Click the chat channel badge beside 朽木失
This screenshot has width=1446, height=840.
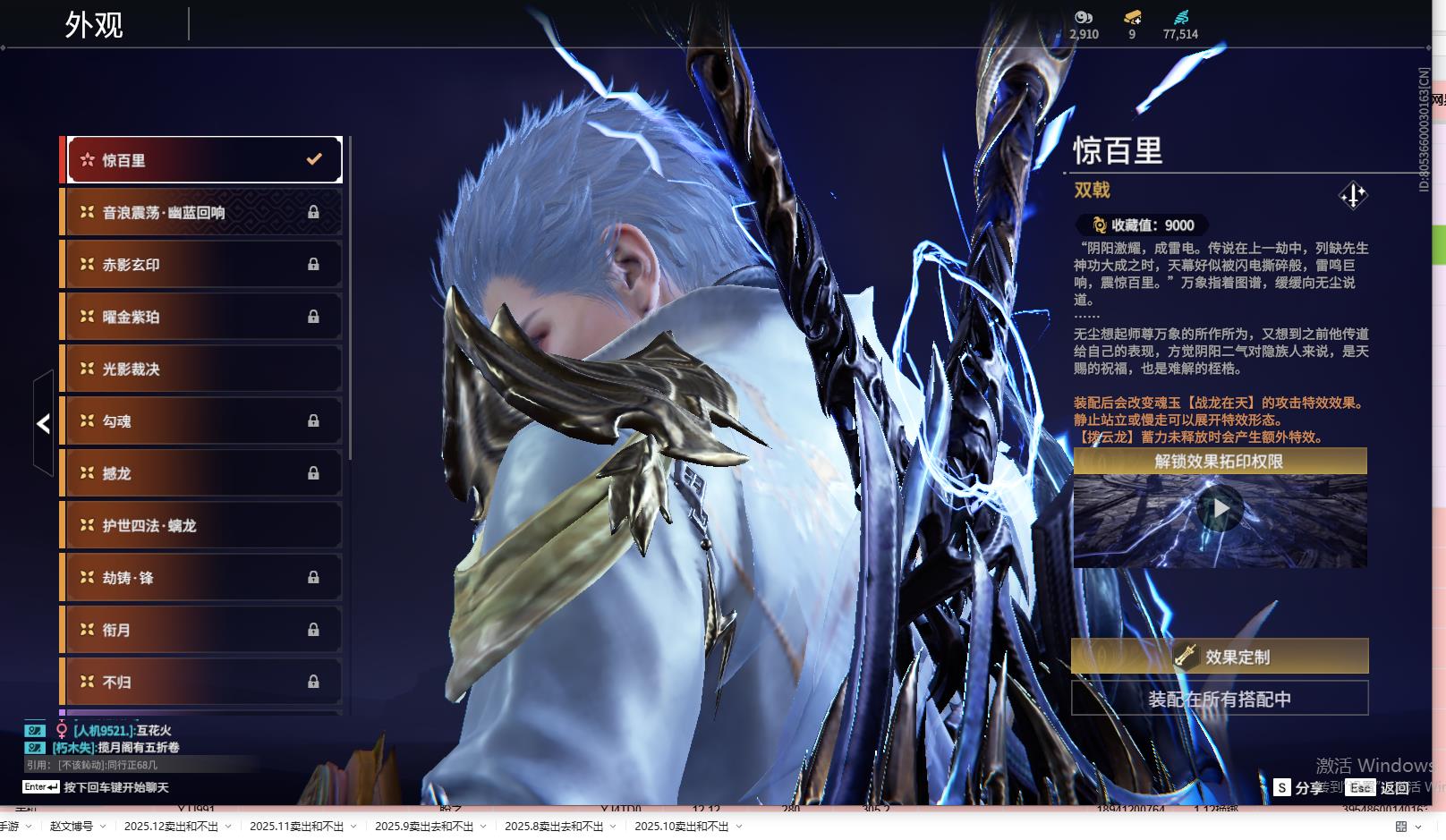[35, 747]
